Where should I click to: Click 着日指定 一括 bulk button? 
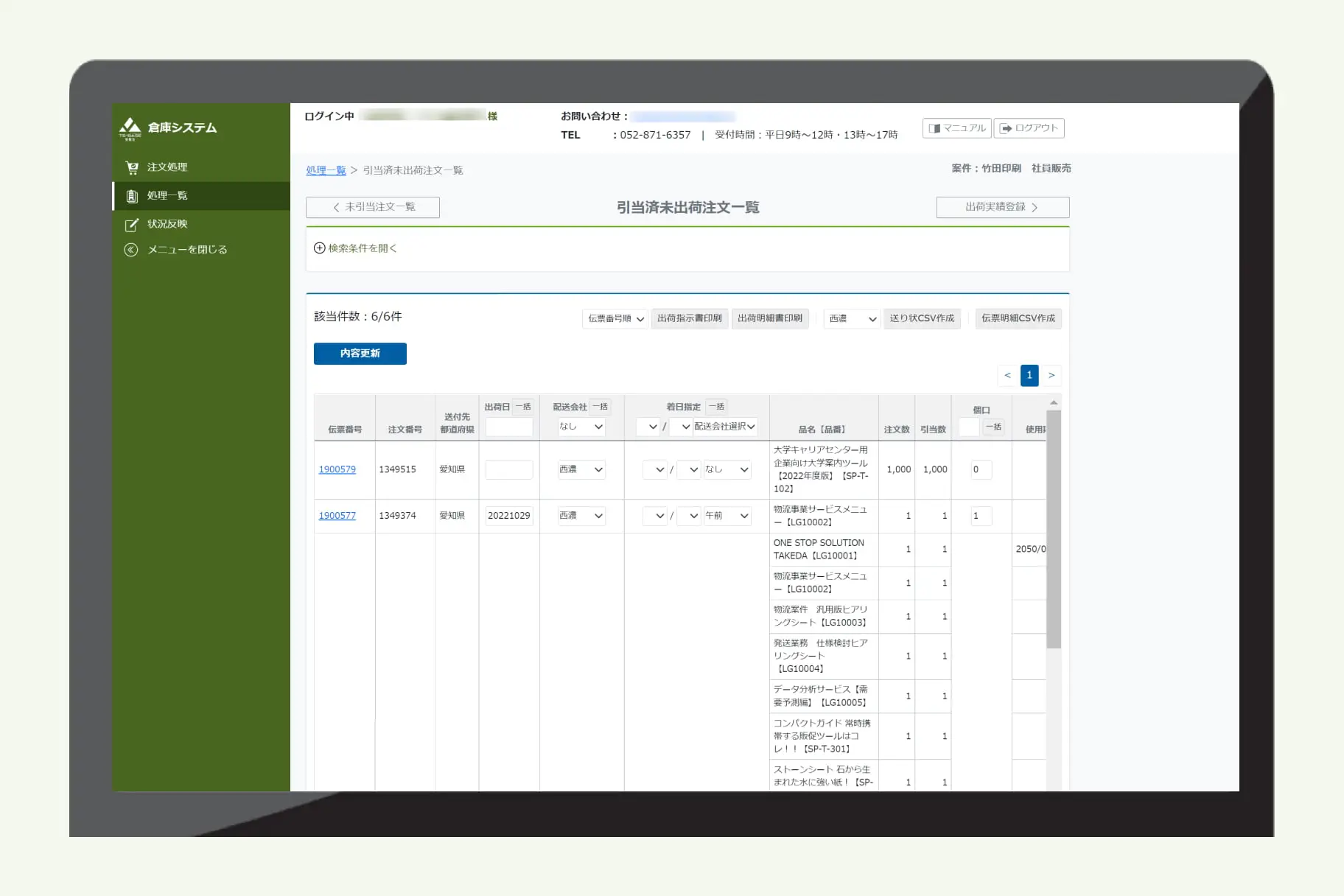point(716,407)
